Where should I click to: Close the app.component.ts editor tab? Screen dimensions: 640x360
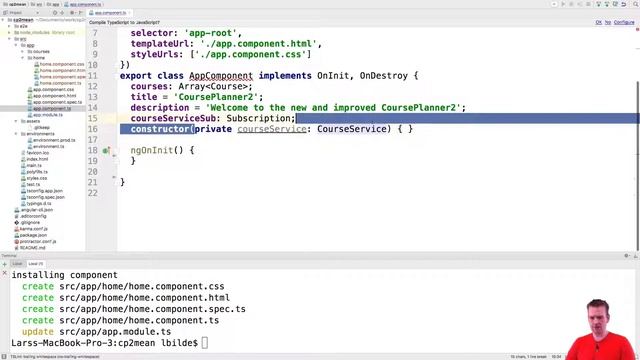tap(129, 13)
